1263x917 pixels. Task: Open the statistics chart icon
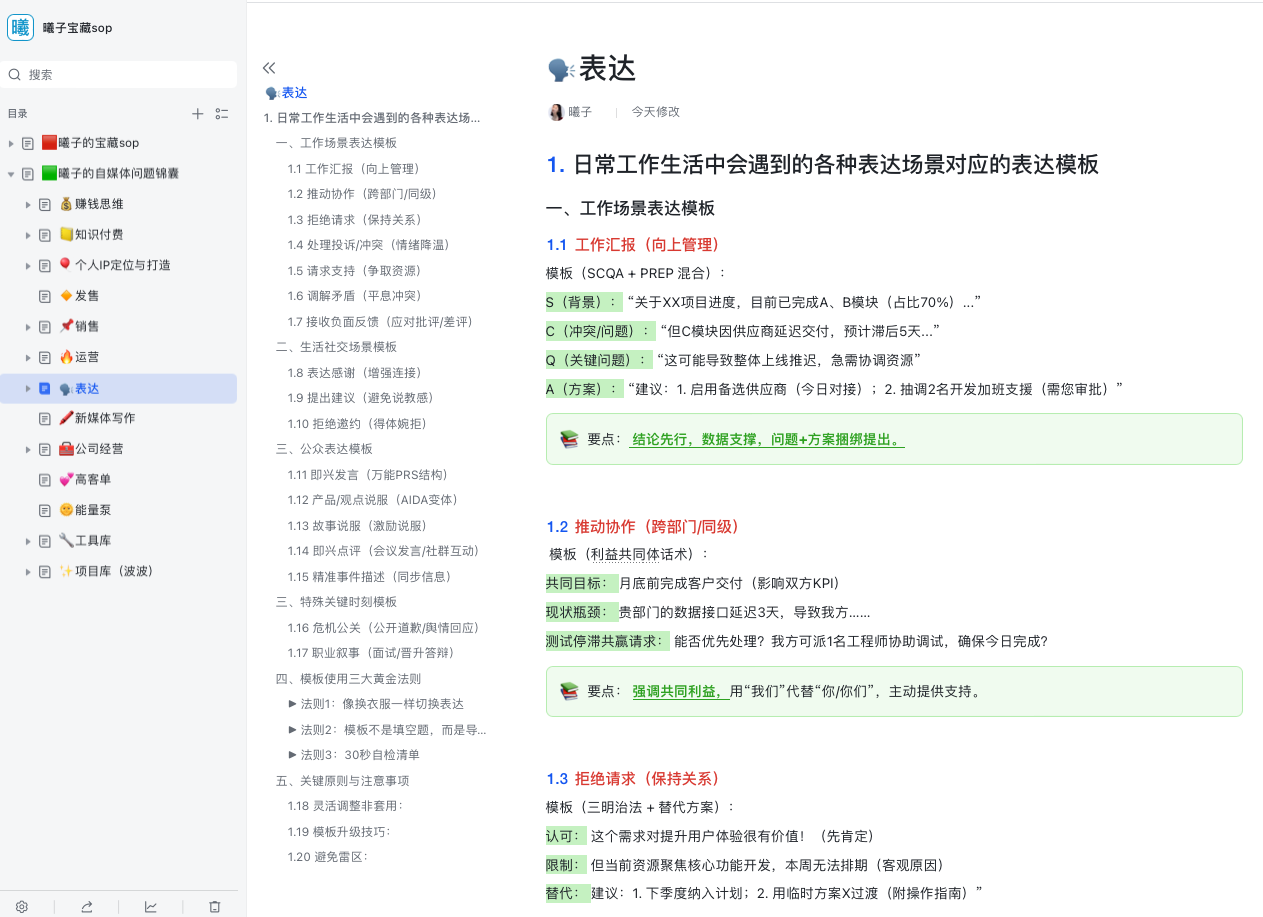(151, 906)
